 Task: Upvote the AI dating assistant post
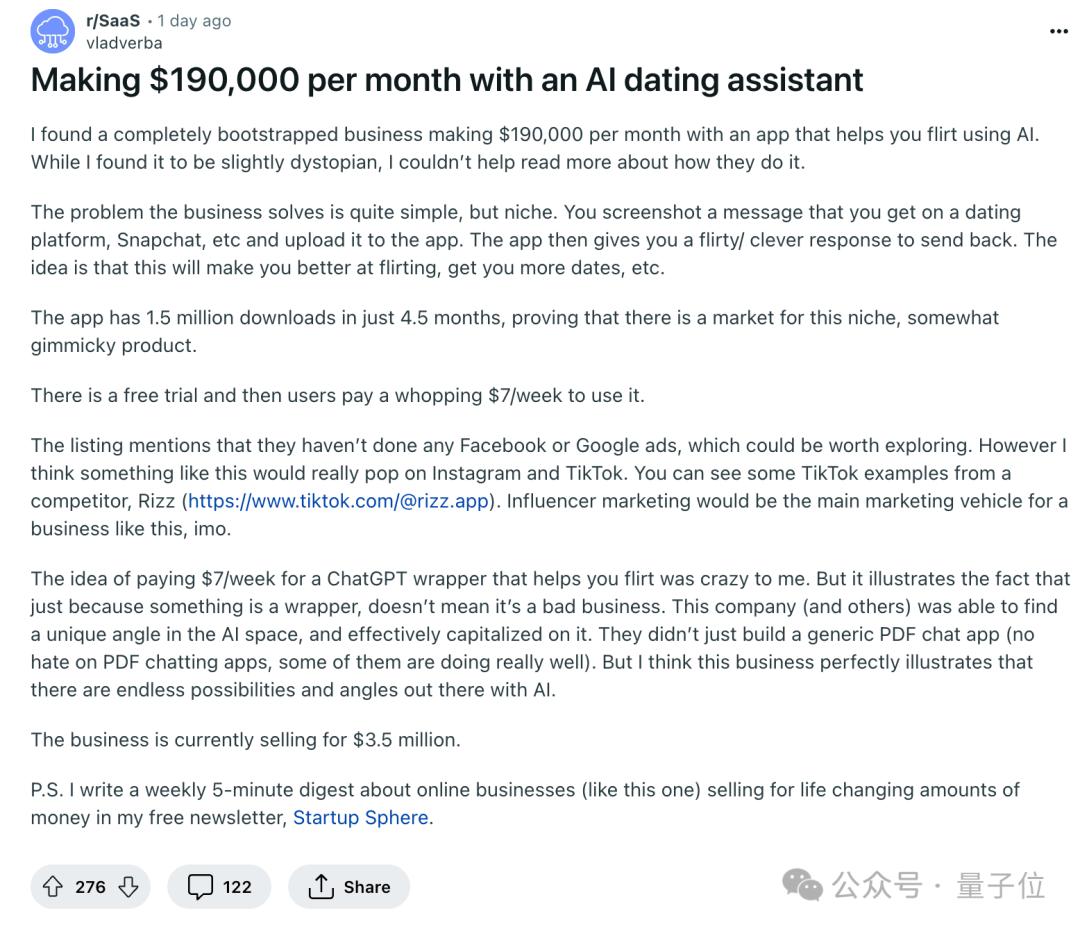(x=53, y=887)
